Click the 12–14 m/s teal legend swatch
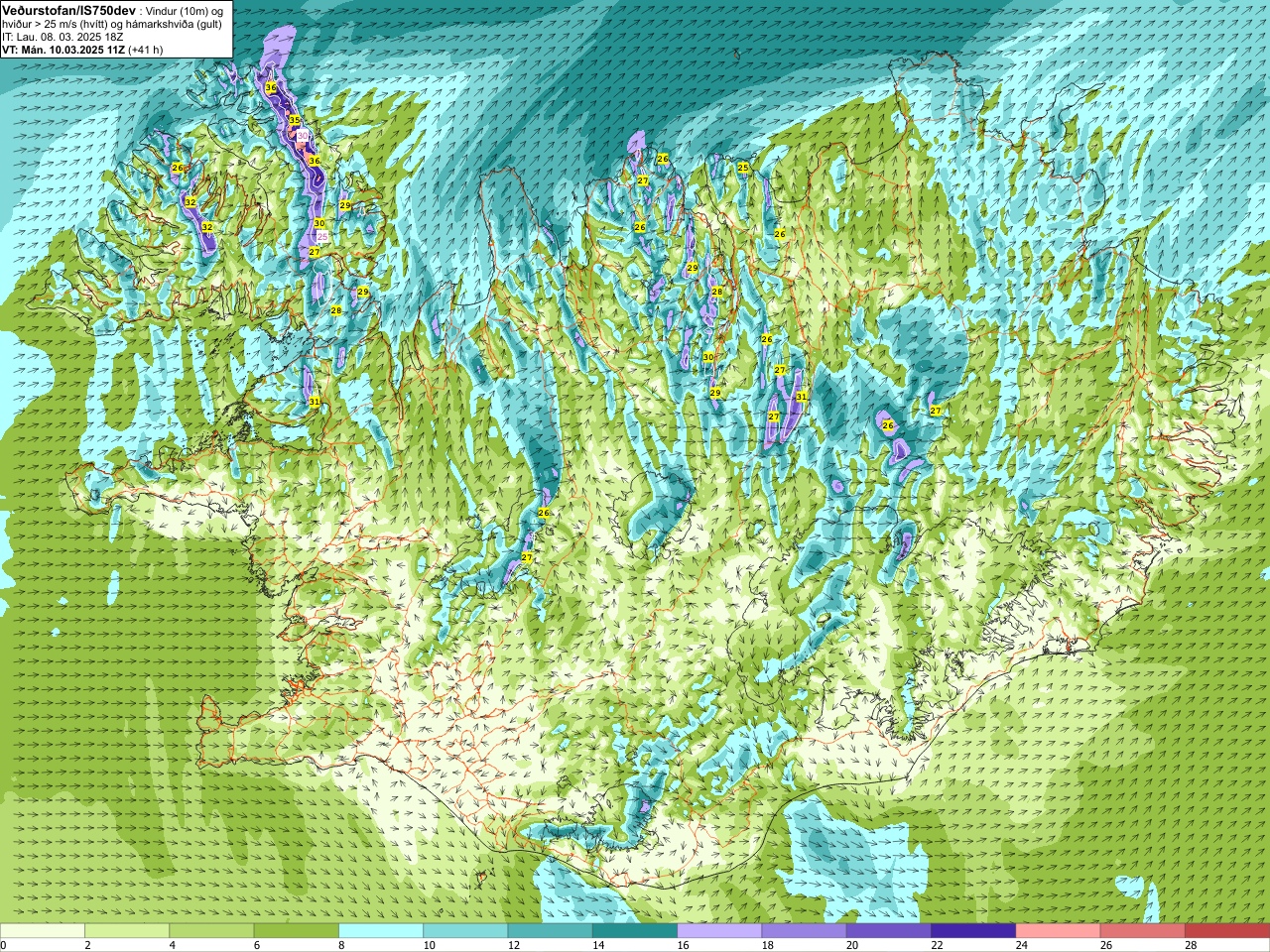1270x952 pixels. click(550, 930)
